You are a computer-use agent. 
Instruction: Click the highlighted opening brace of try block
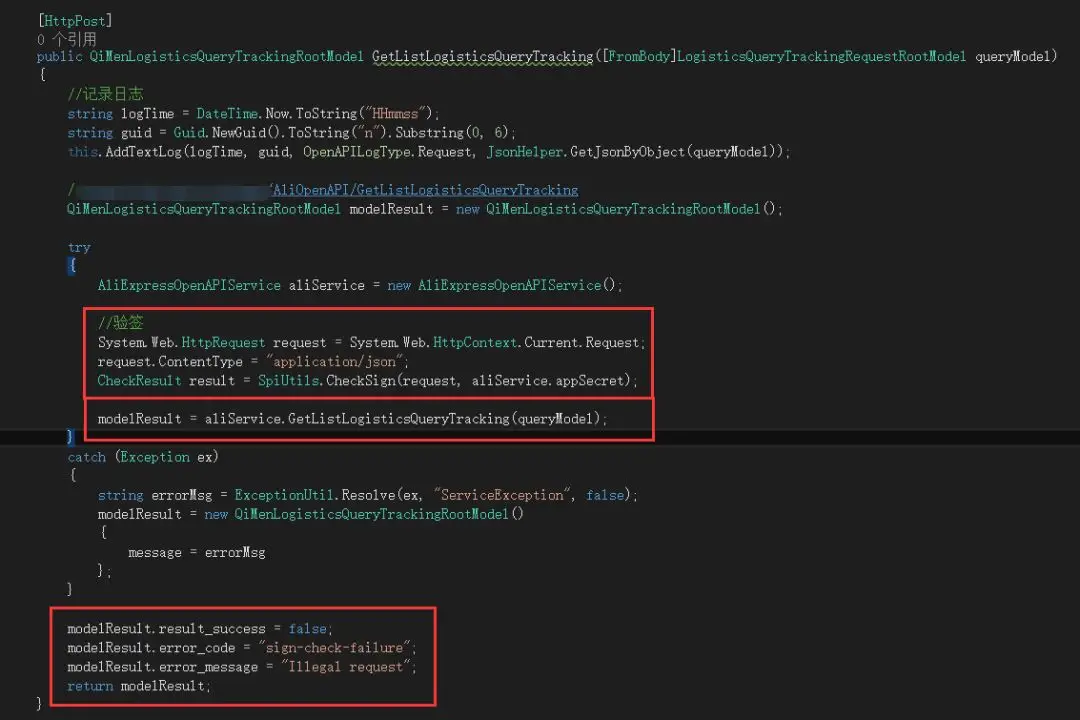coord(72,265)
